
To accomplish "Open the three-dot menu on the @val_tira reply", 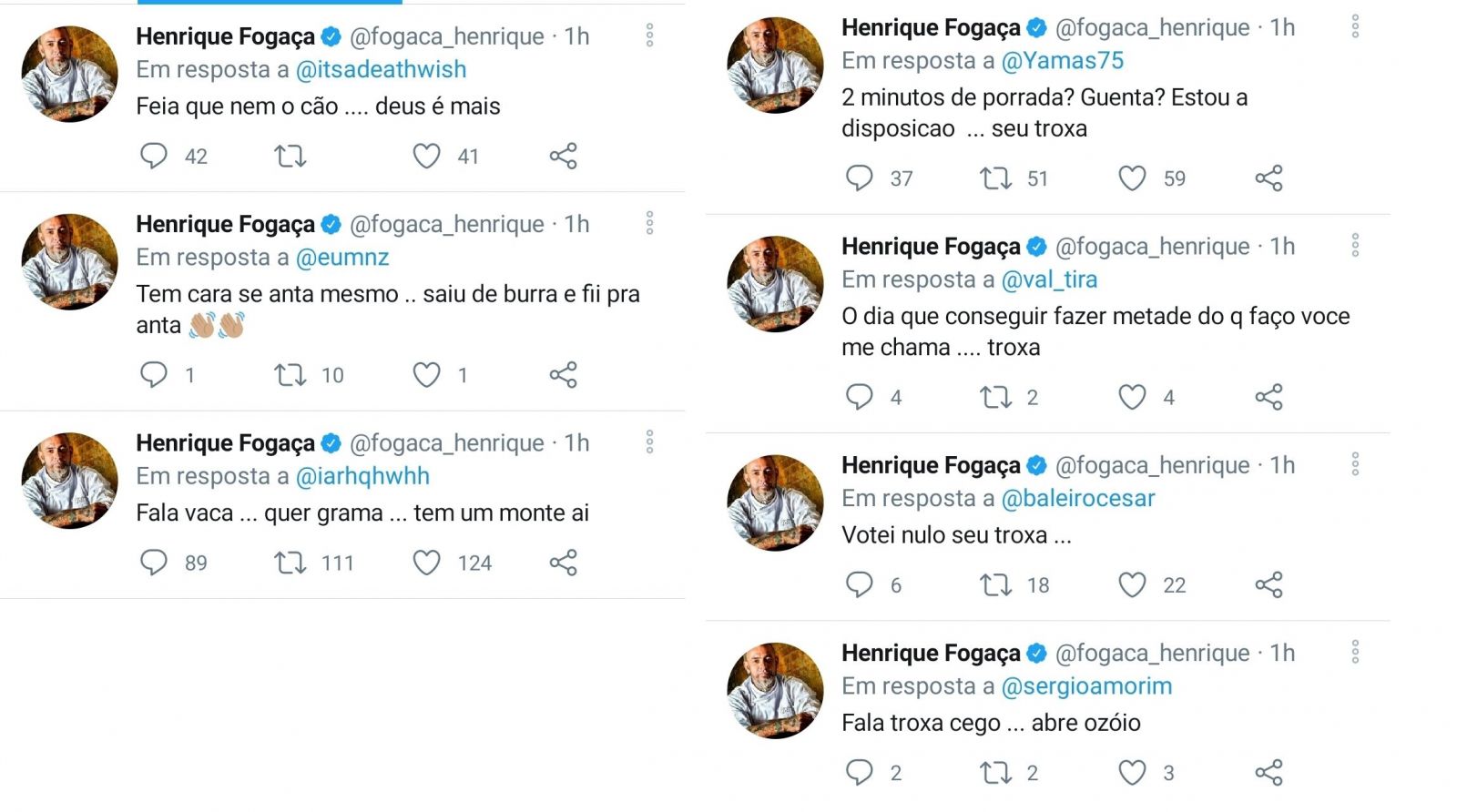I will click(1355, 245).
